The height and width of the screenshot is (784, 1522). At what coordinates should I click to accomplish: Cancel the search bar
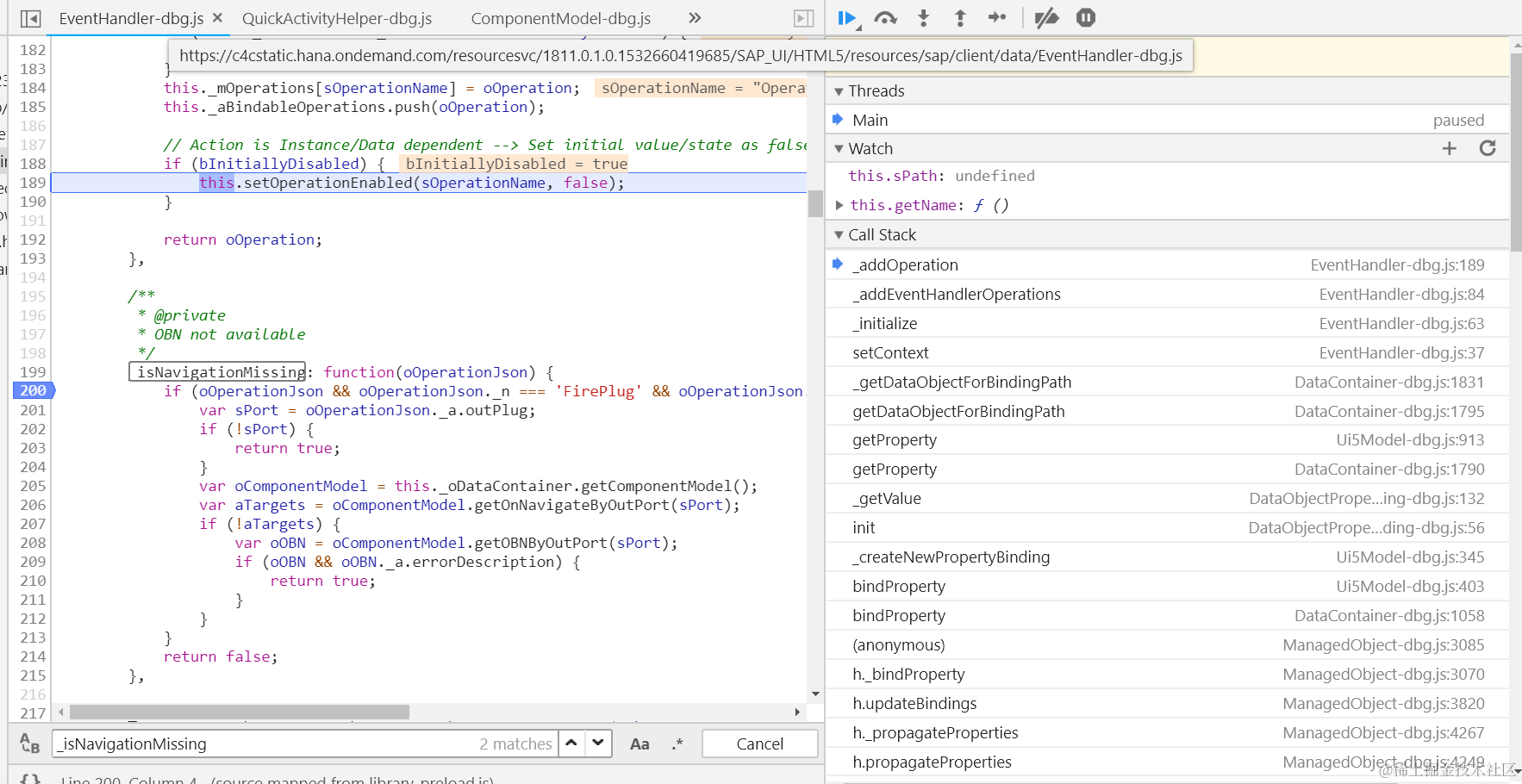(759, 744)
